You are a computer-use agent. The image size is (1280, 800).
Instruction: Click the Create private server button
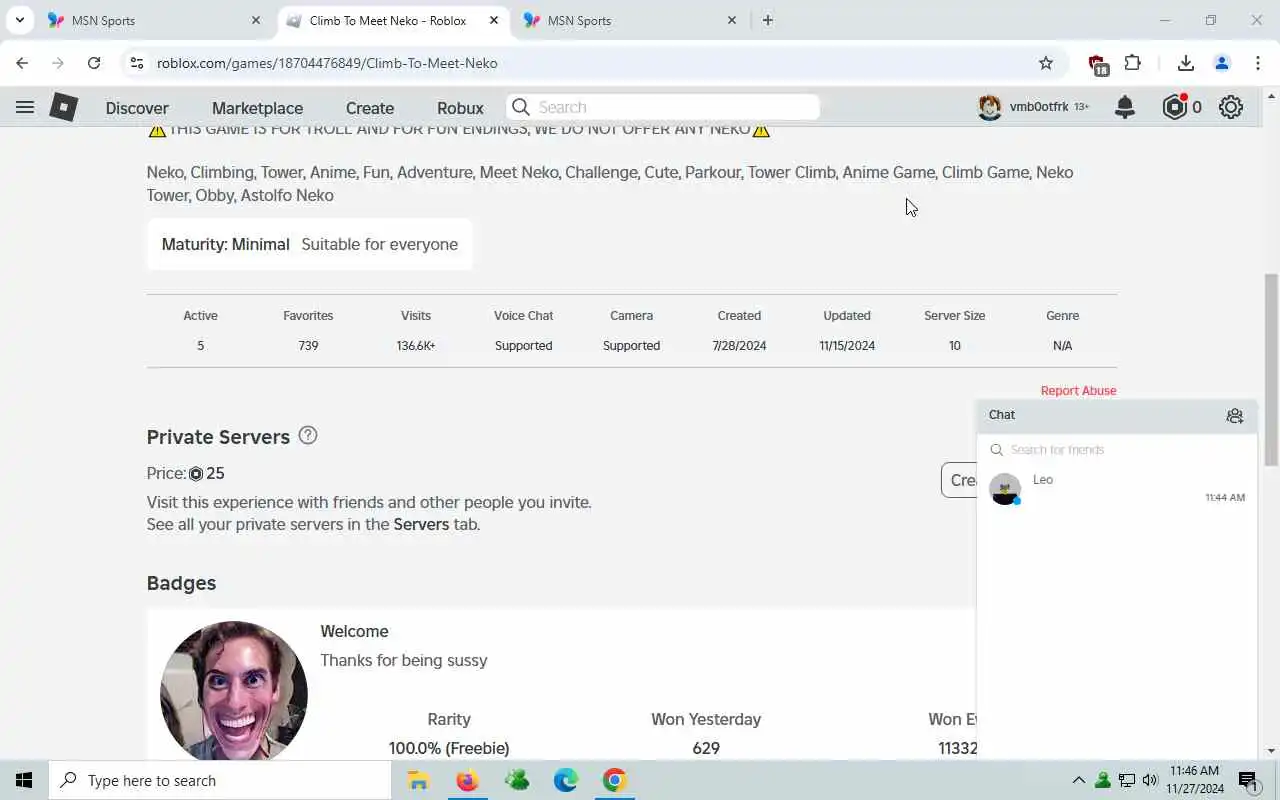coord(959,480)
